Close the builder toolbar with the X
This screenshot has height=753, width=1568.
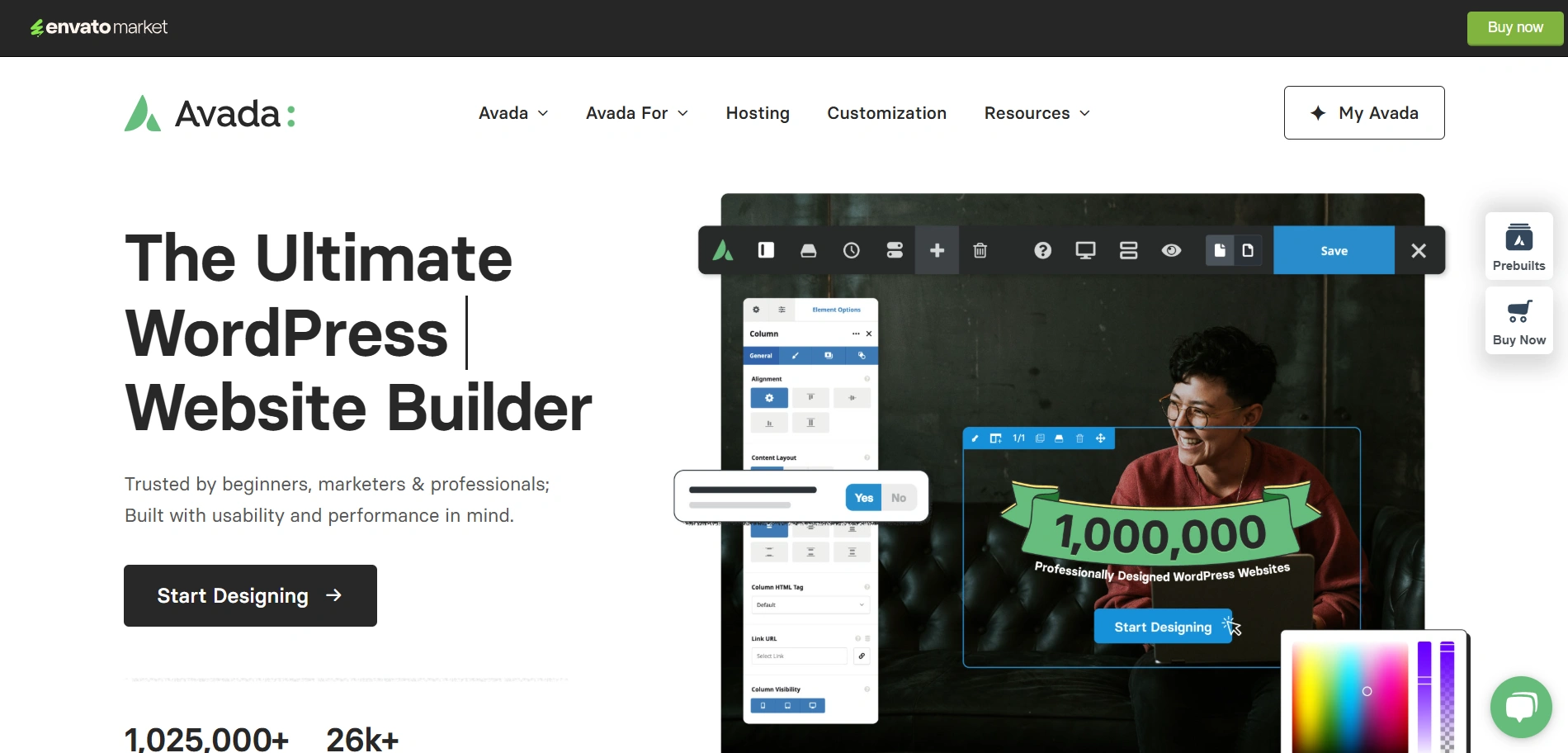tap(1419, 250)
